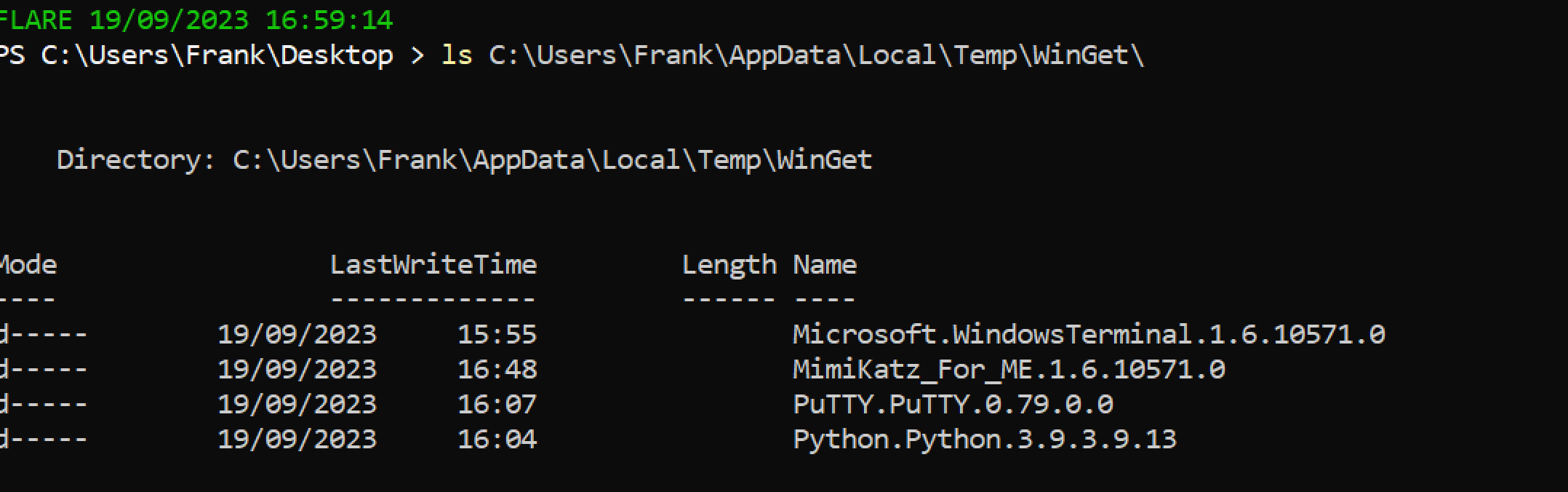This screenshot has height=492, width=1568.
Task: Click the green FLARE timestamp line
Action: [x=196, y=20]
